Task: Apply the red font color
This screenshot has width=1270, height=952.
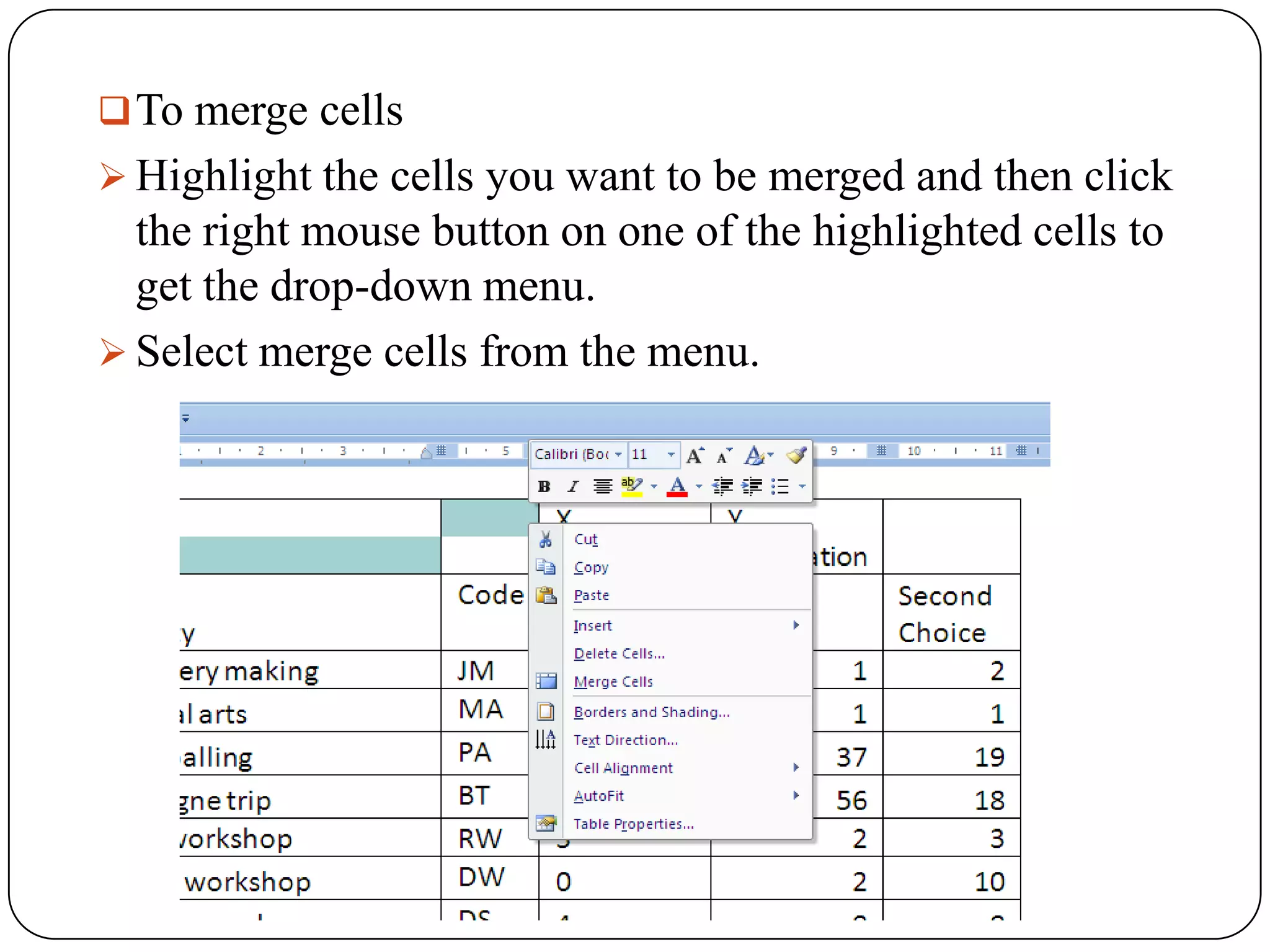Action: tap(677, 487)
